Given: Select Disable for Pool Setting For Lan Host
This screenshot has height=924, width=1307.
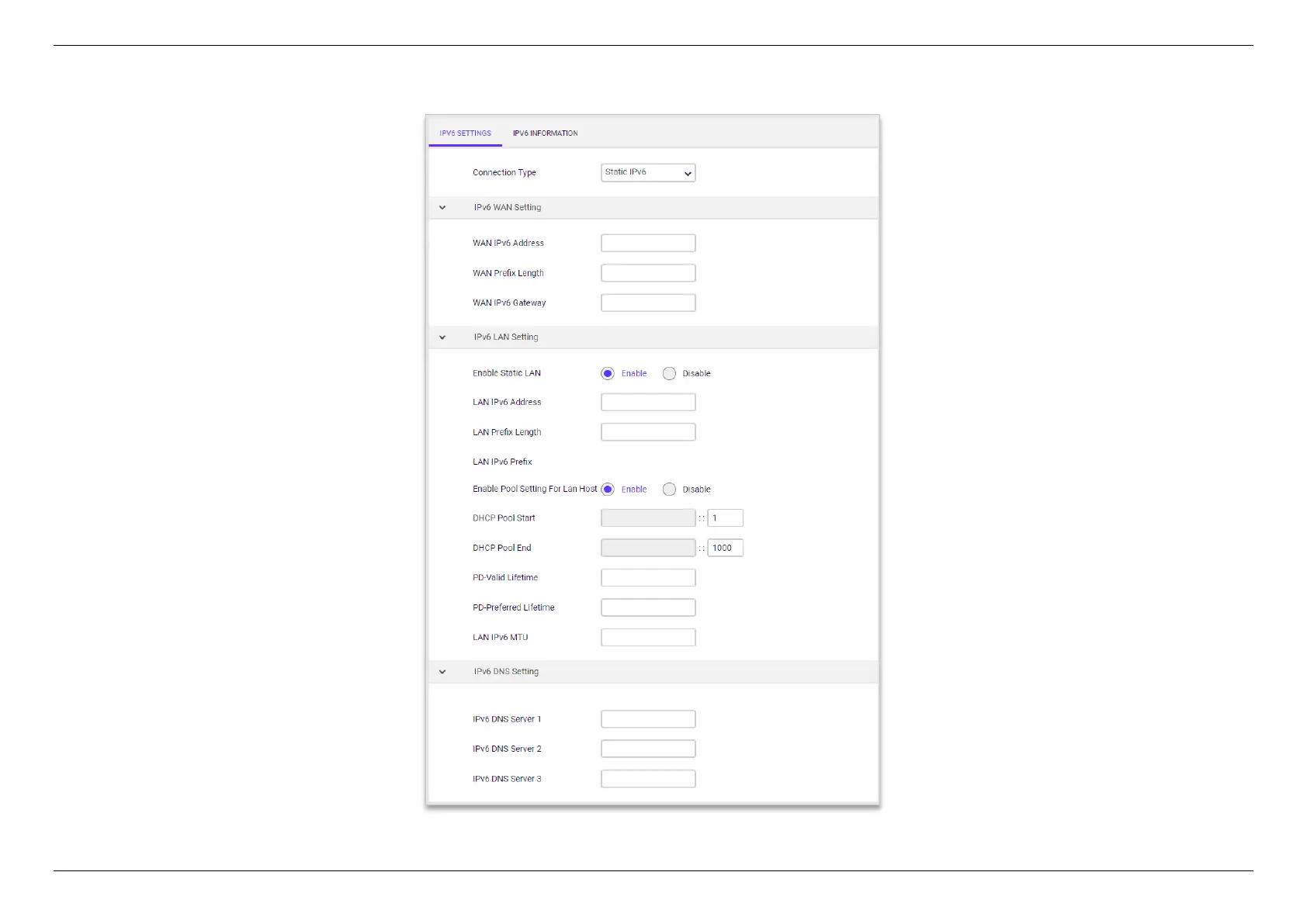Looking at the screenshot, I should pyautogui.click(x=669, y=489).
